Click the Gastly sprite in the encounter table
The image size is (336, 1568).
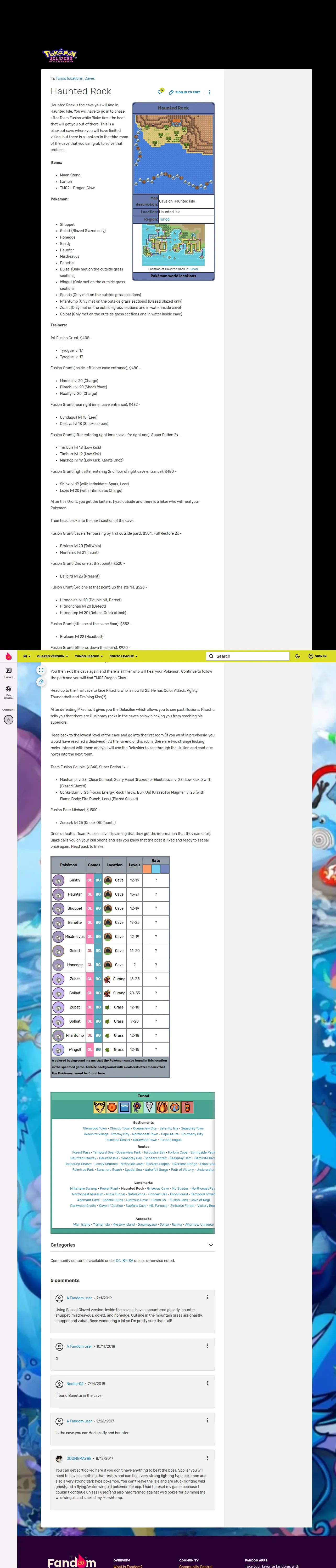[59, 880]
